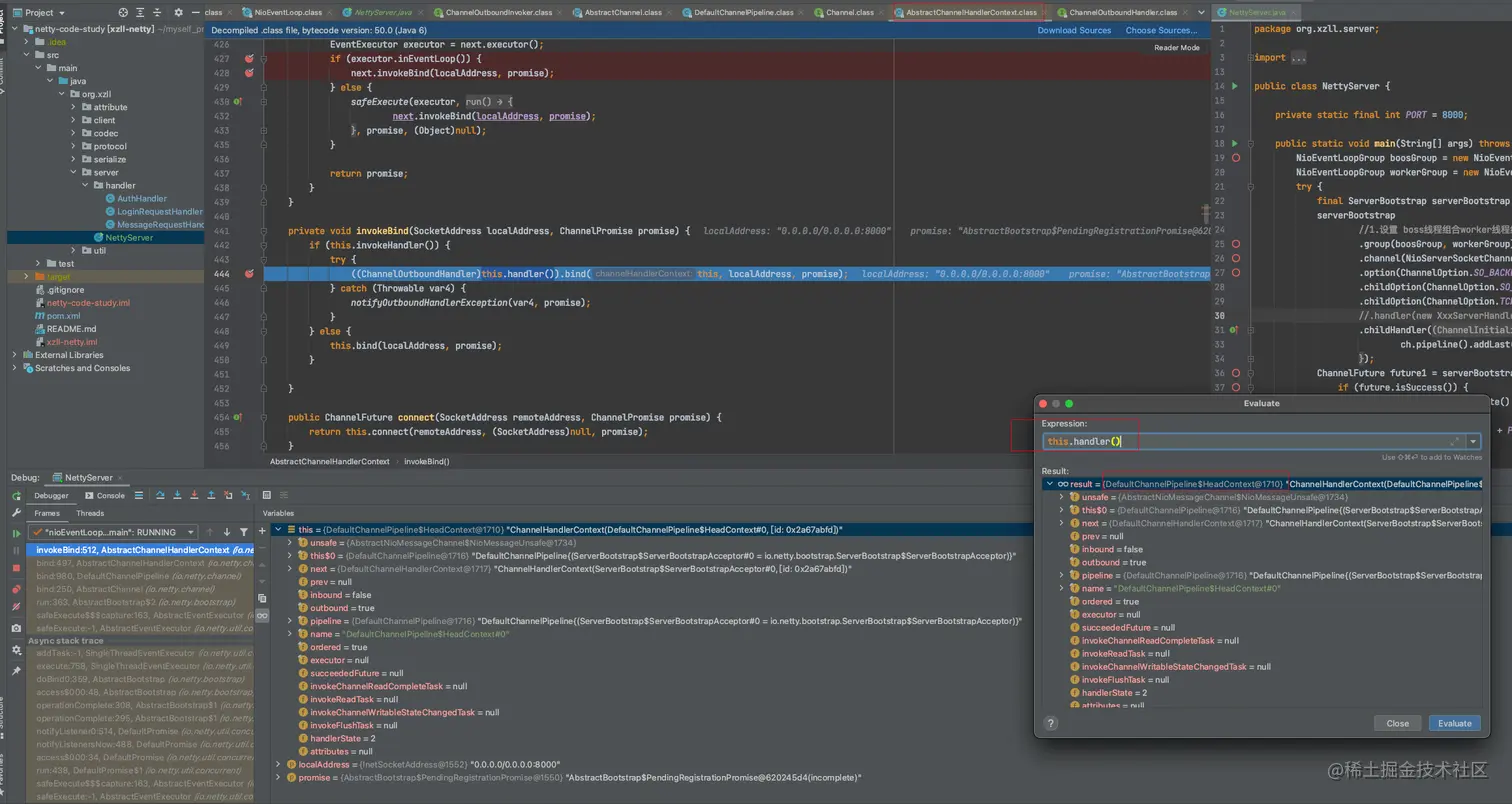Click the filter frames funnel icon
1512x804 pixels.
pos(244,532)
